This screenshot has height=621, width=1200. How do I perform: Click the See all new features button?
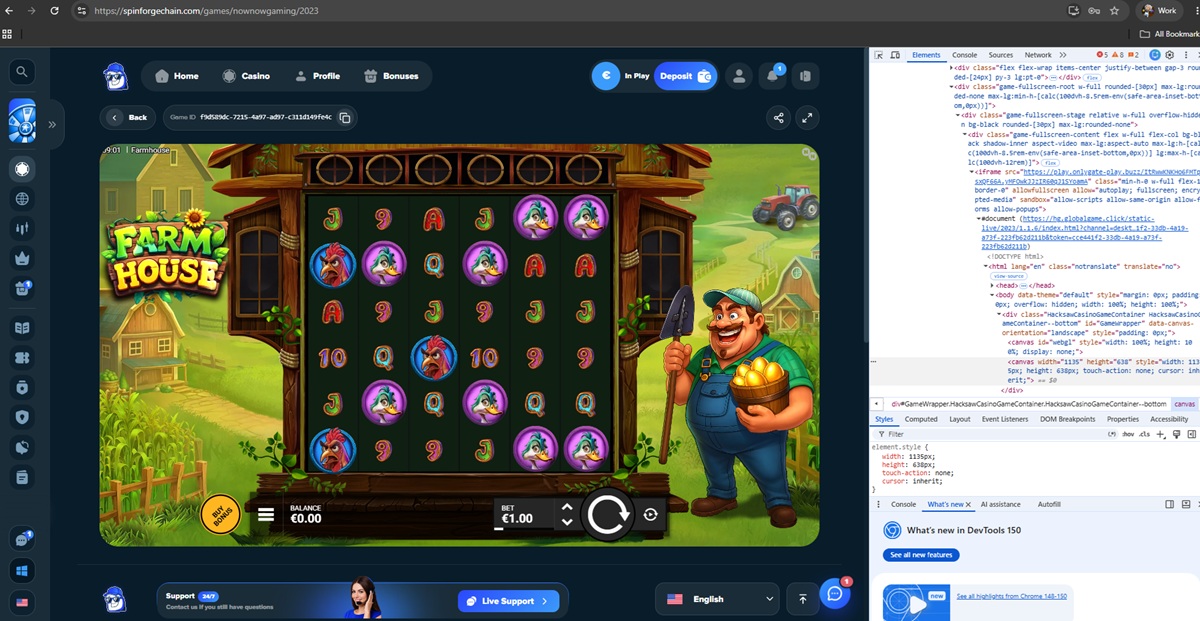pos(921,555)
